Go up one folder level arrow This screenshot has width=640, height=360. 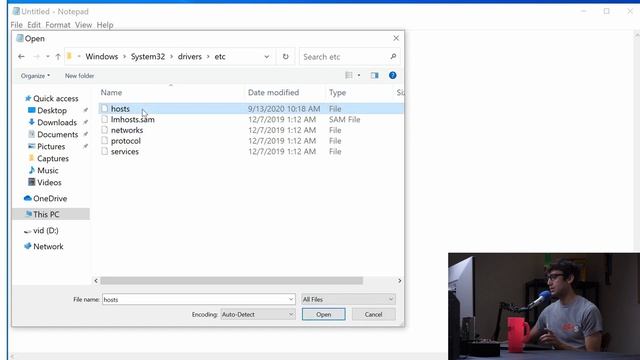58,57
